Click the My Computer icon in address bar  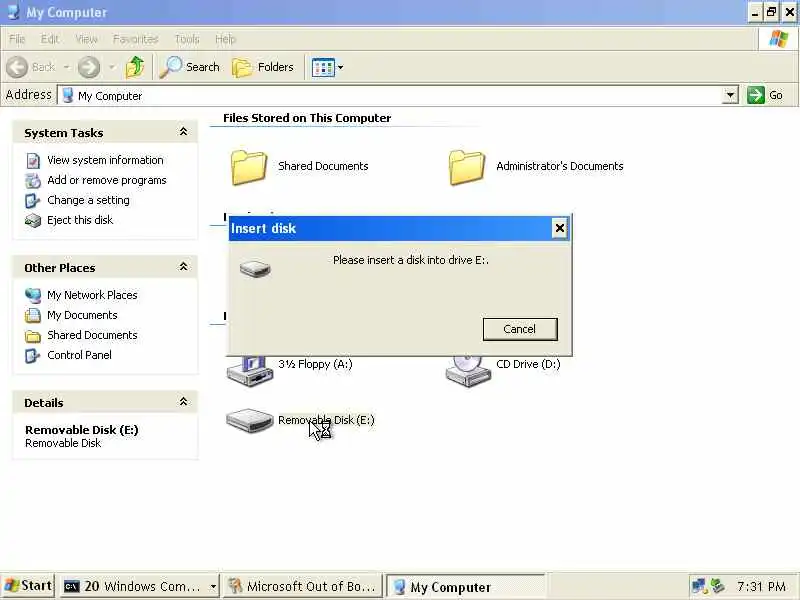click(68, 95)
